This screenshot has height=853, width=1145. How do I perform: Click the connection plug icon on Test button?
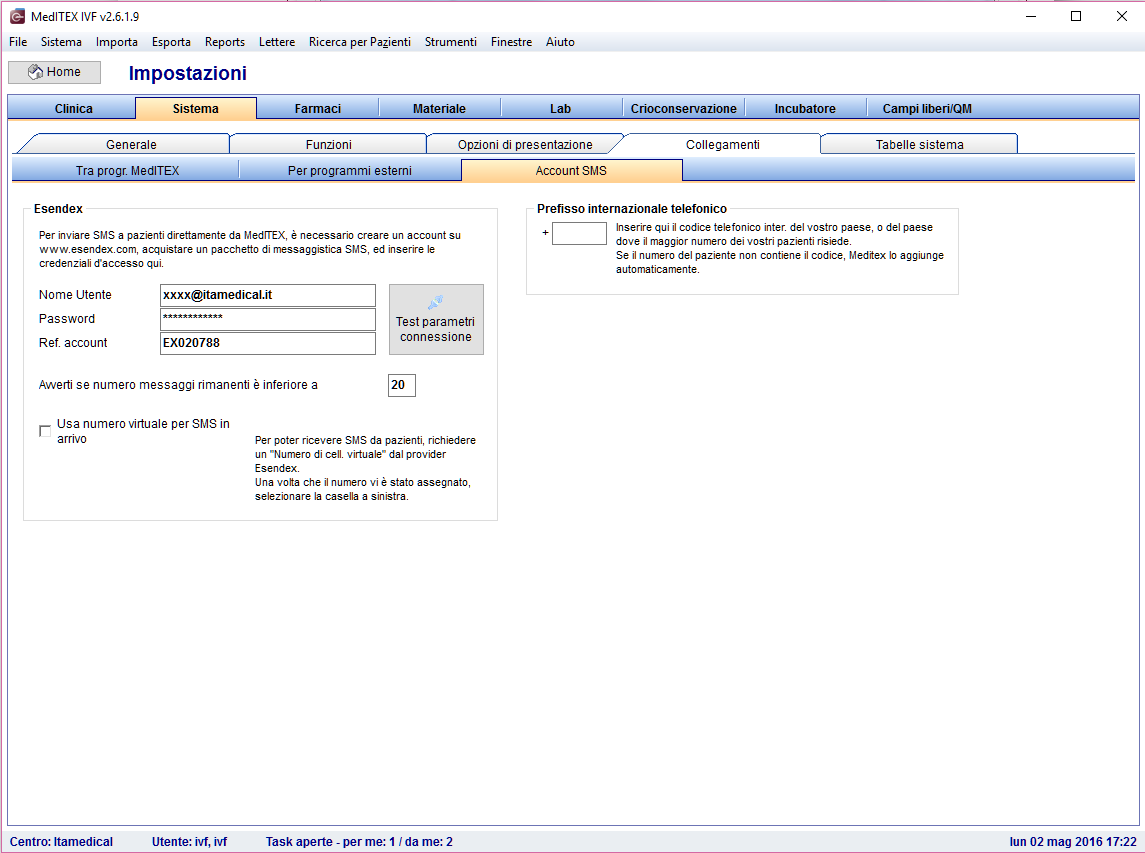coord(435,302)
